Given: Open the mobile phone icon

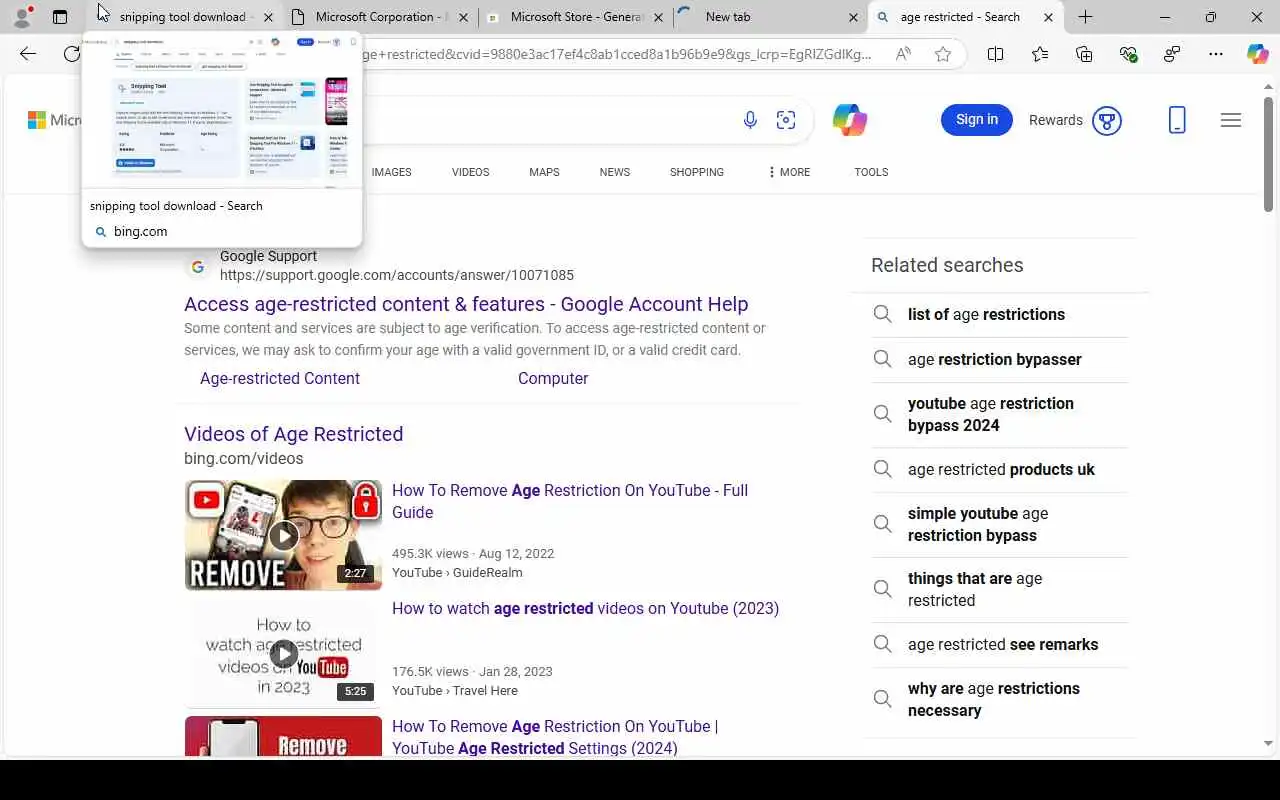Looking at the screenshot, I should click(x=1177, y=120).
